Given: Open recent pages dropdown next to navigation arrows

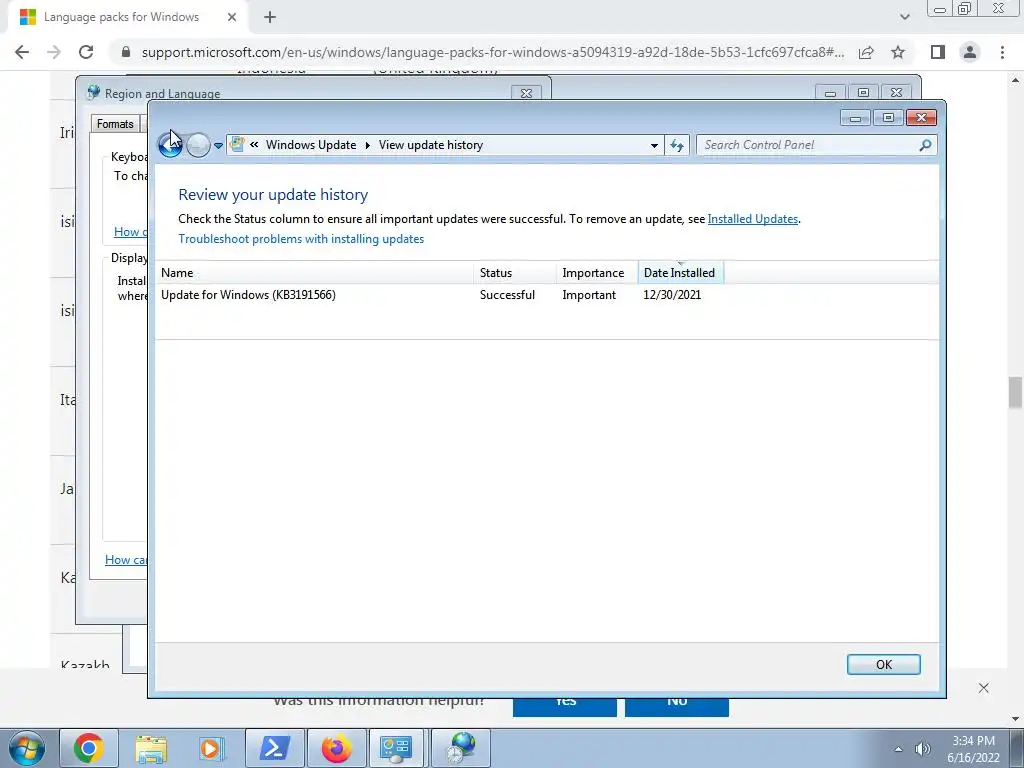Looking at the screenshot, I should (218, 146).
